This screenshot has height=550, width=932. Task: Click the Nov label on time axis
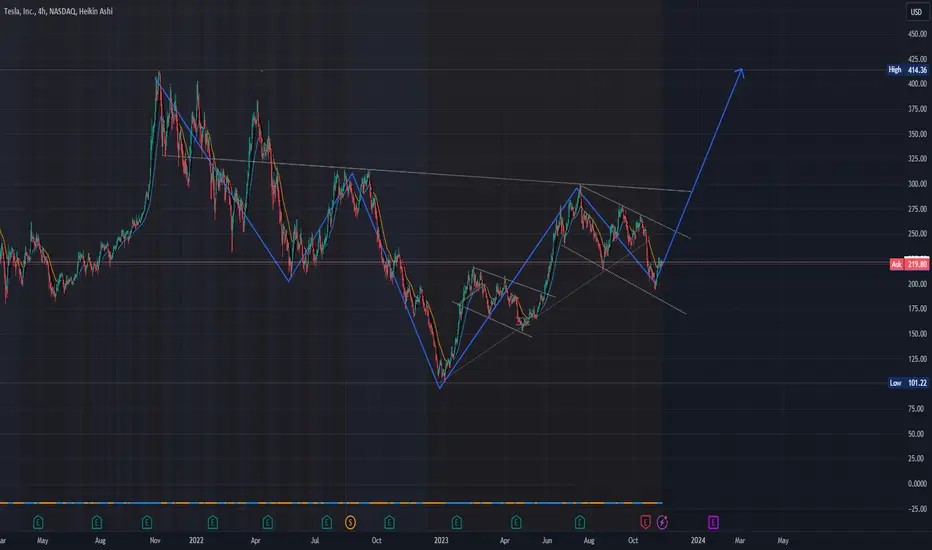click(x=155, y=540)
